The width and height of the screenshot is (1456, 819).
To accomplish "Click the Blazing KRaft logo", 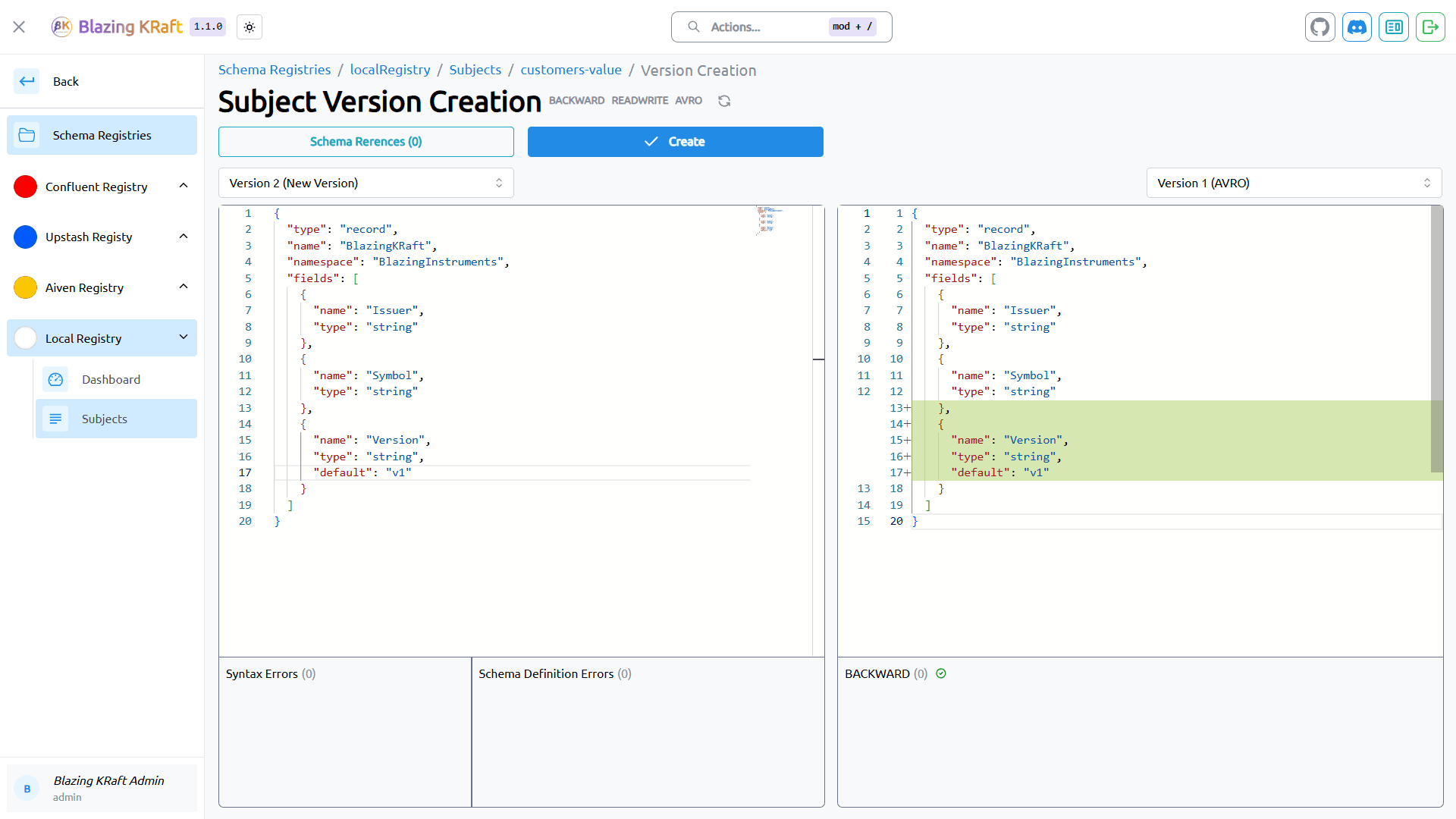I will (117, 27).
